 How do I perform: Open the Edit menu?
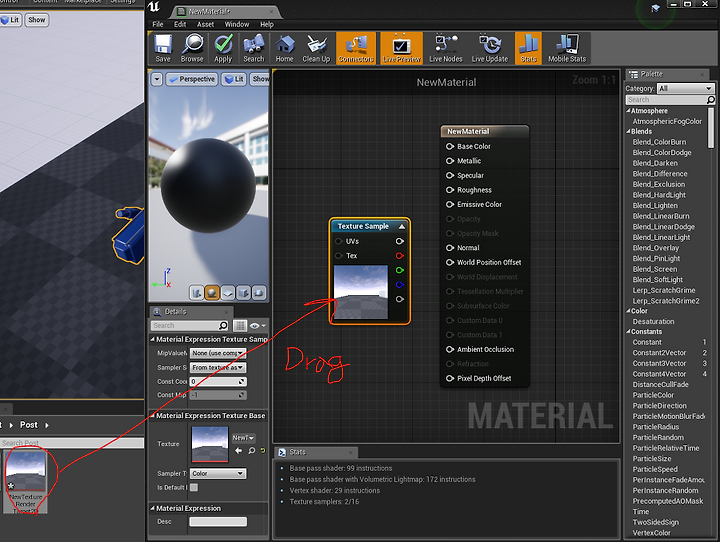pos(180,24)
